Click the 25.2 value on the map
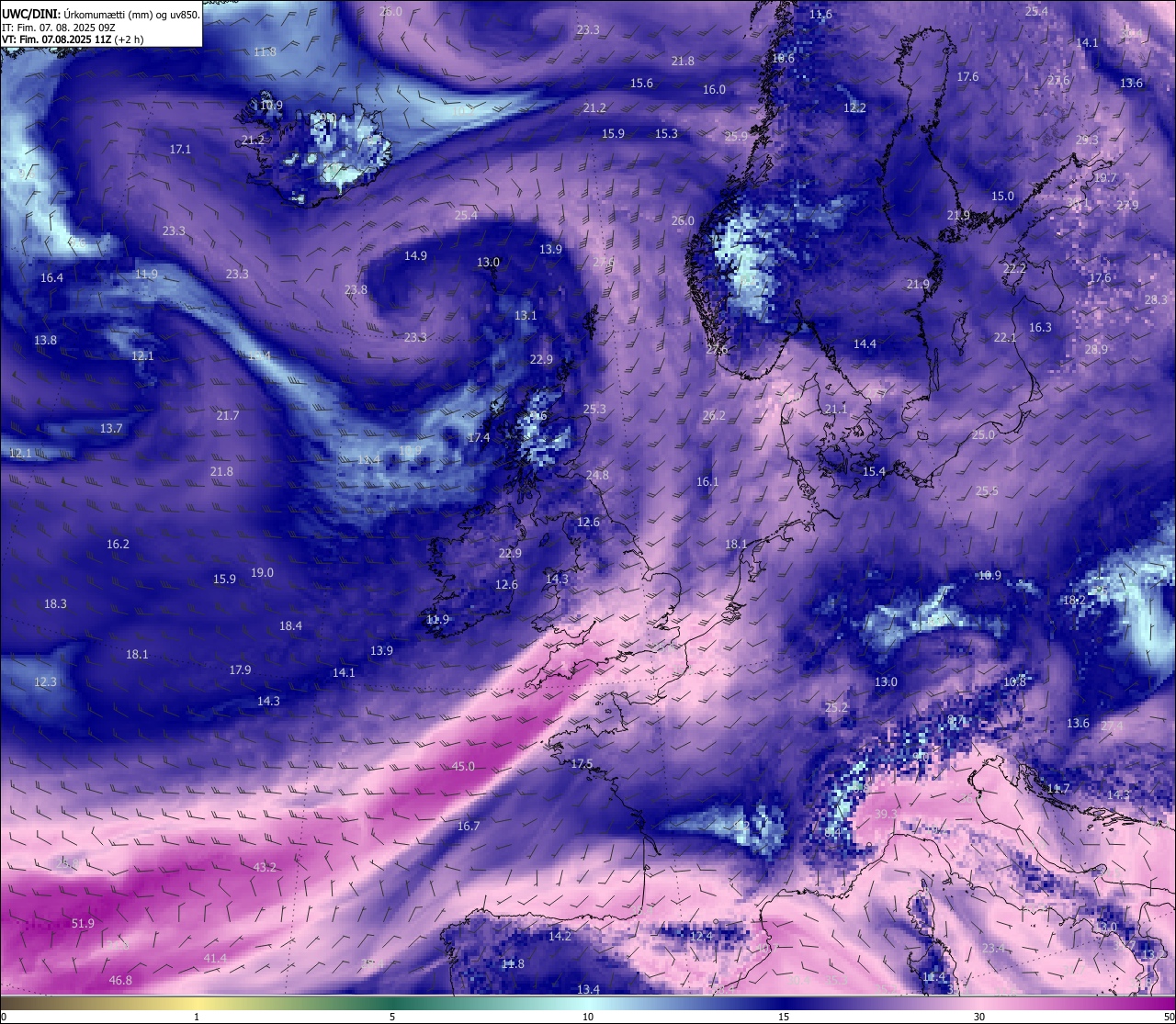This screenshot has height=1024, width=1176. tap(836, 708)
